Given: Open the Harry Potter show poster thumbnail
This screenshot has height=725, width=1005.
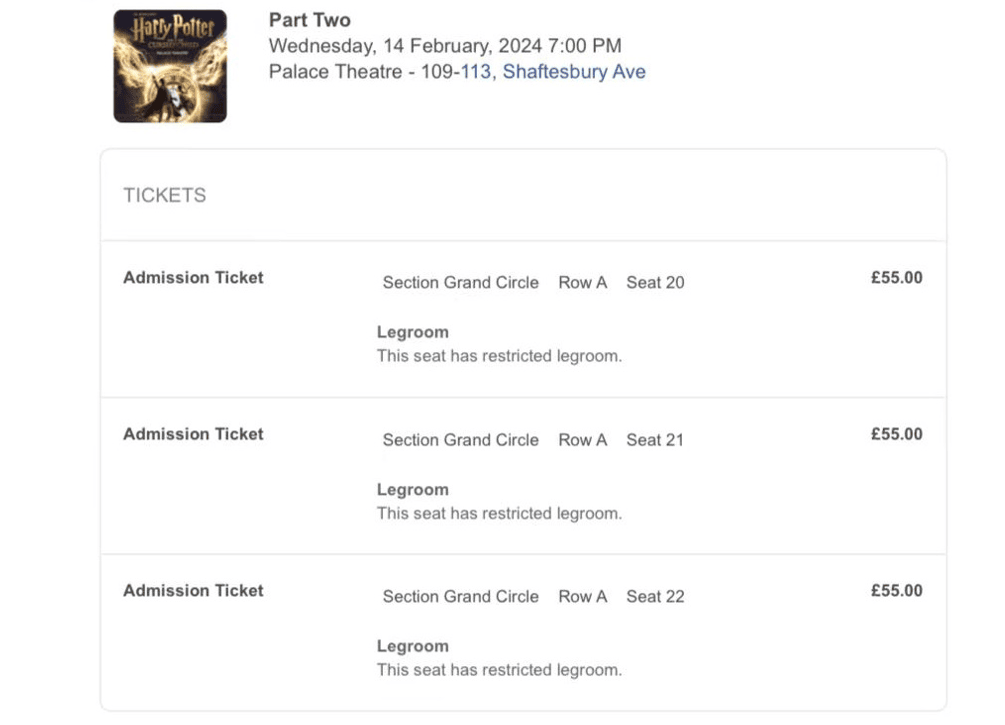Looking at the screenshot, I should [170, 66].
